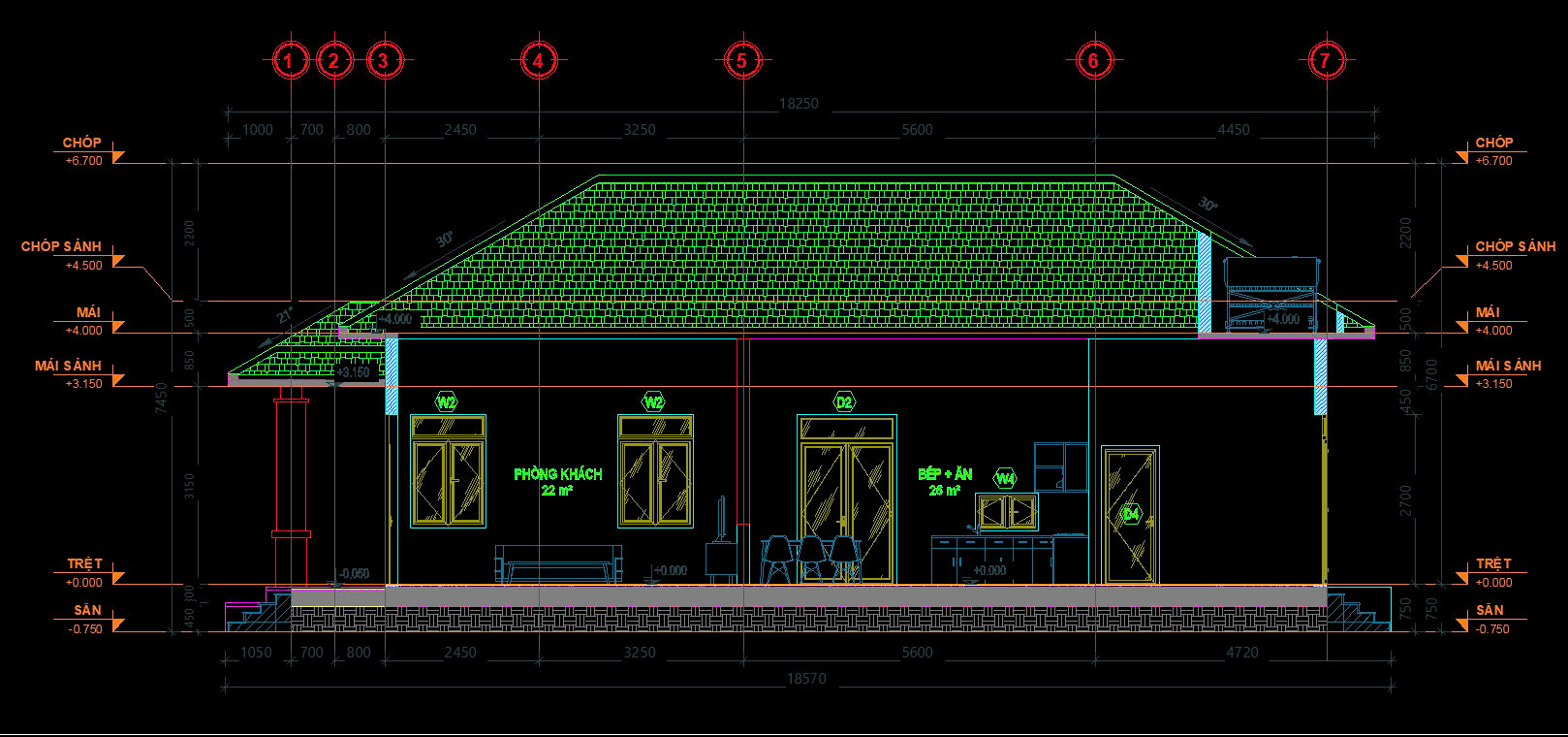Select the sofa in the living room

point(557,562)
